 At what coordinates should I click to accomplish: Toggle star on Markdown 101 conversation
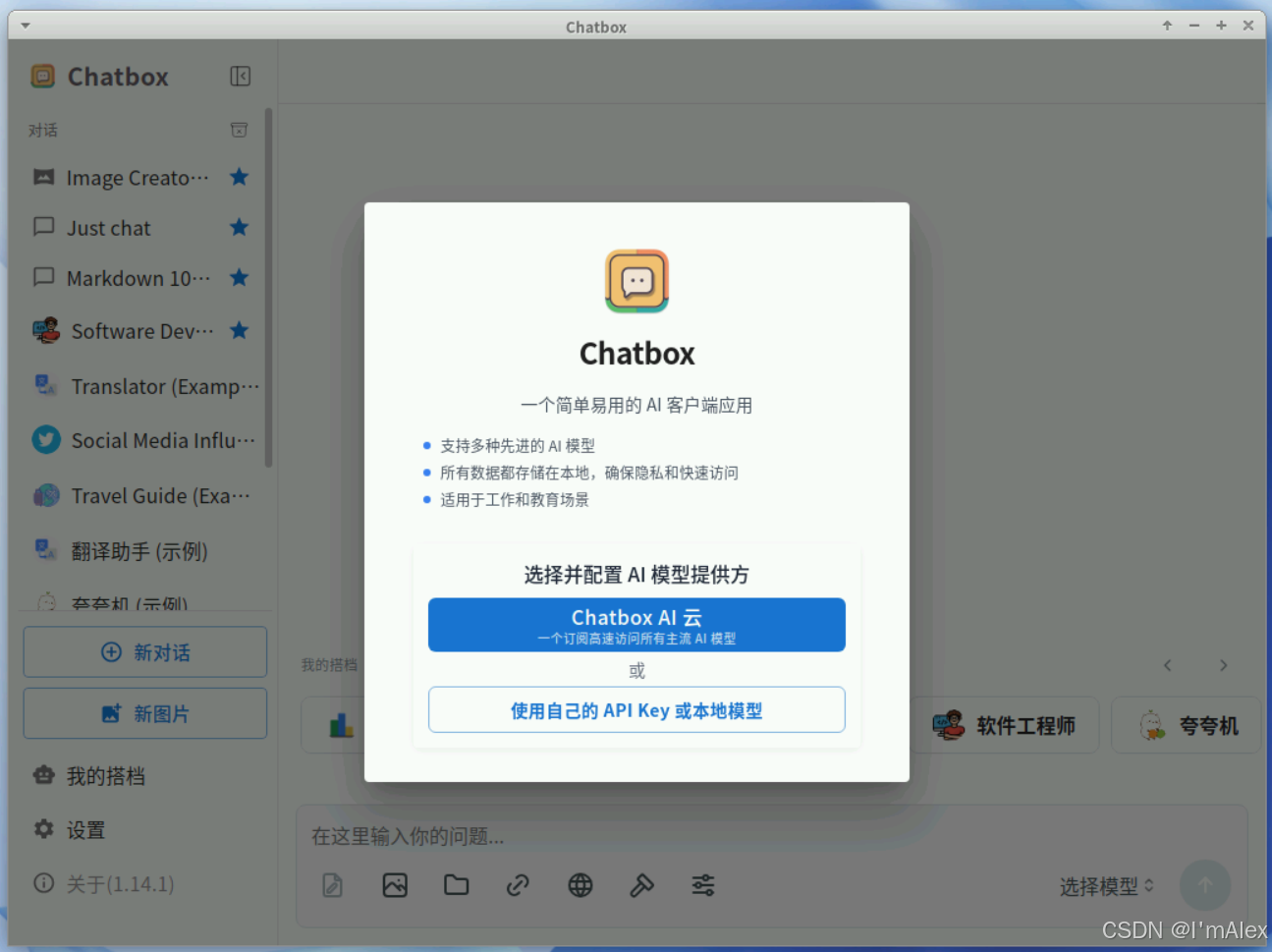[x=239, y=277]
